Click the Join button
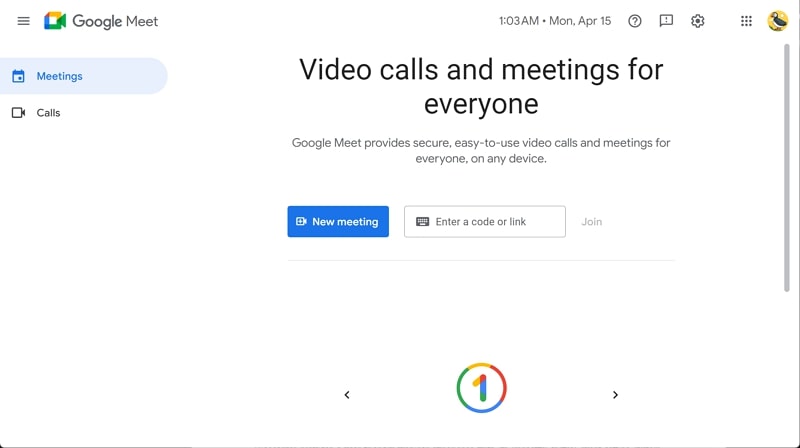 click(592, 221)
